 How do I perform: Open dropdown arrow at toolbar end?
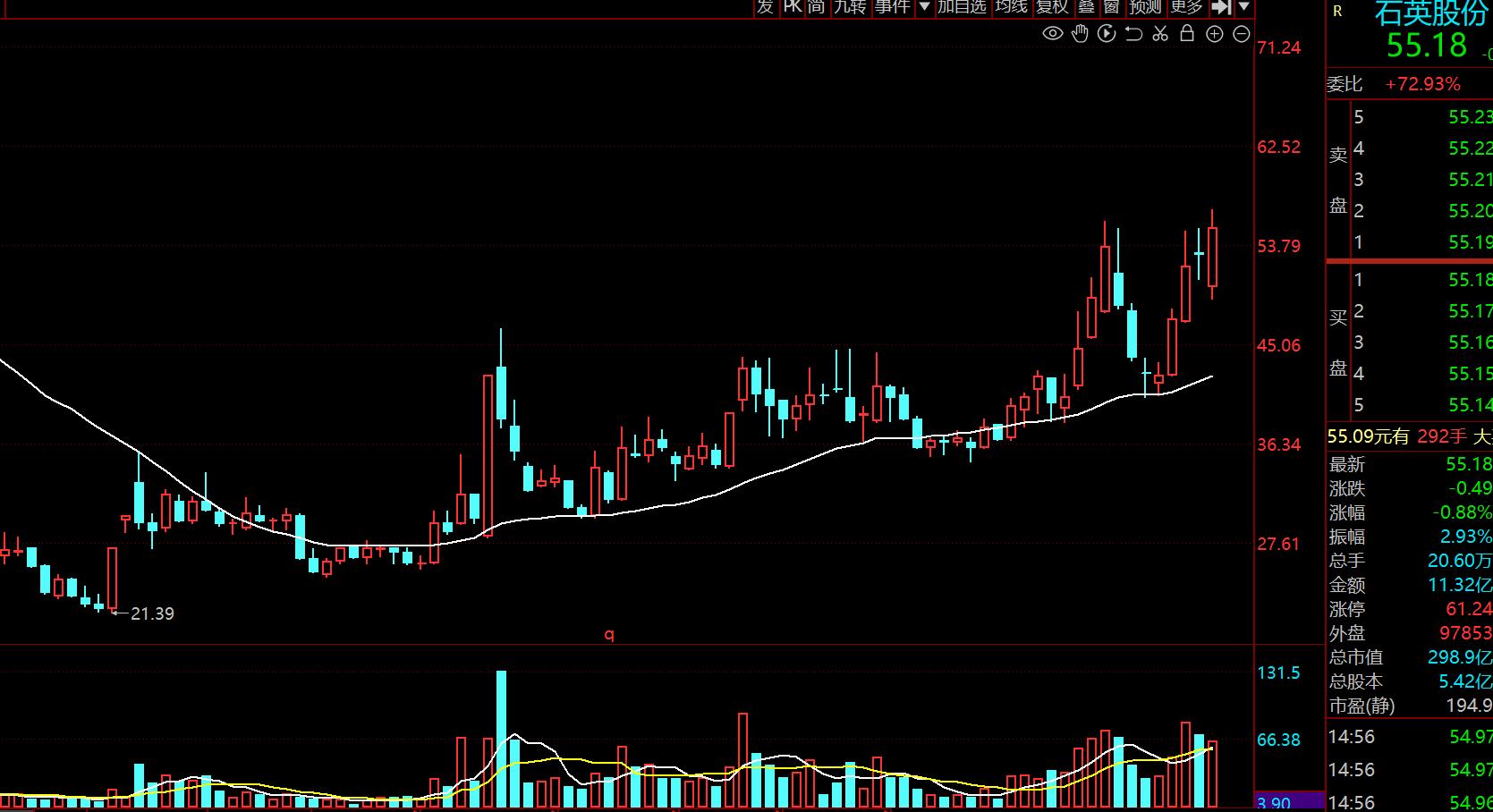[x=1243, y=7]
